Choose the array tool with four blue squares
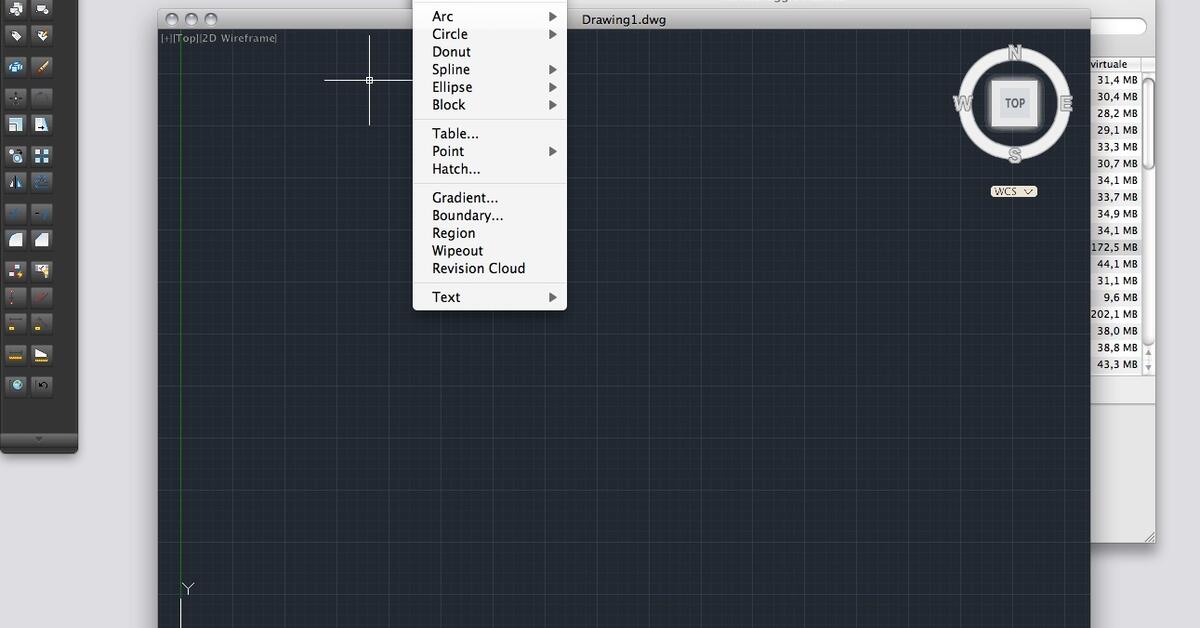 coord(42,155)
